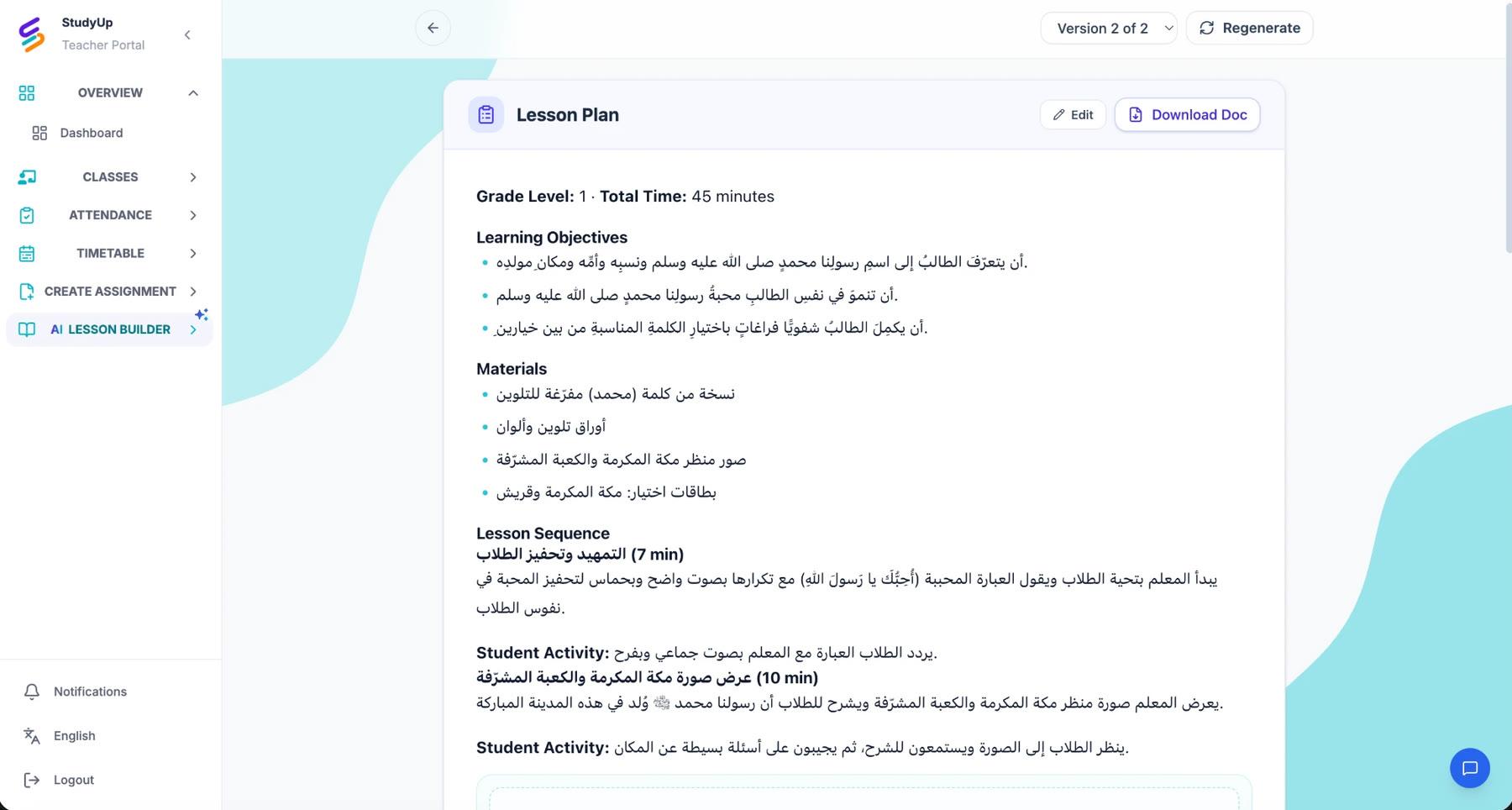Image resolution: width=1512 pixels, height=810 pixels.
Task: Click the Total Time 45 minutes text
Action: coord(687,197)
